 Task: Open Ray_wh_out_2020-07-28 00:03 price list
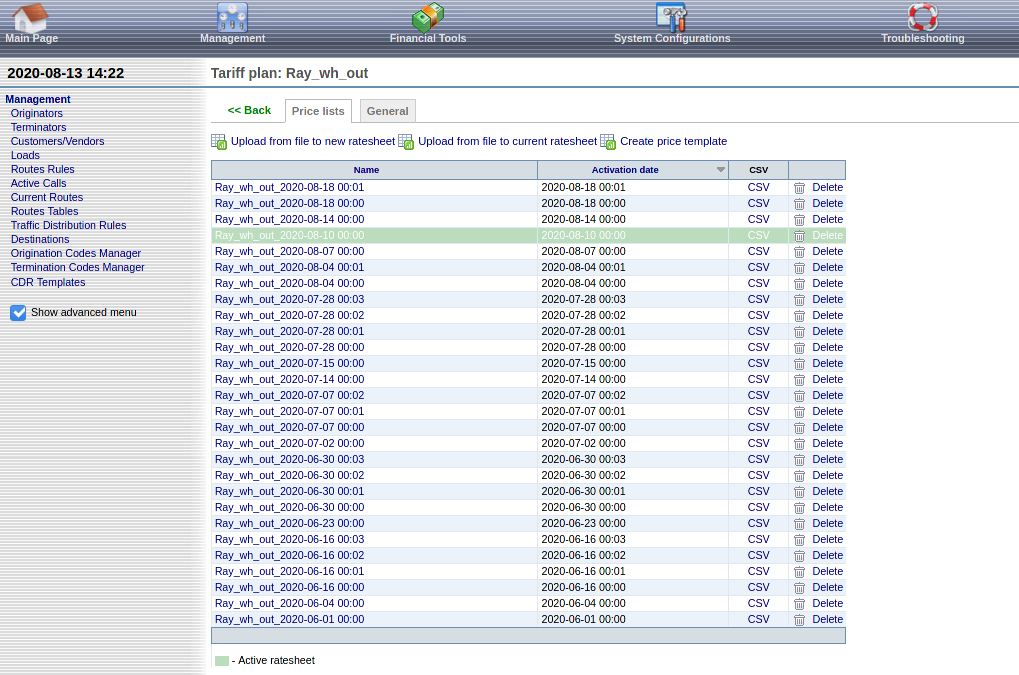[289, 299]
